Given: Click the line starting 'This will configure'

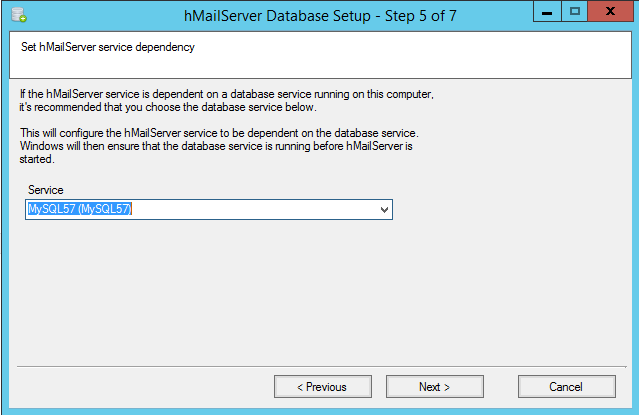Looking at the screenshot, I should pyautogui.click(x=218, y=133).
